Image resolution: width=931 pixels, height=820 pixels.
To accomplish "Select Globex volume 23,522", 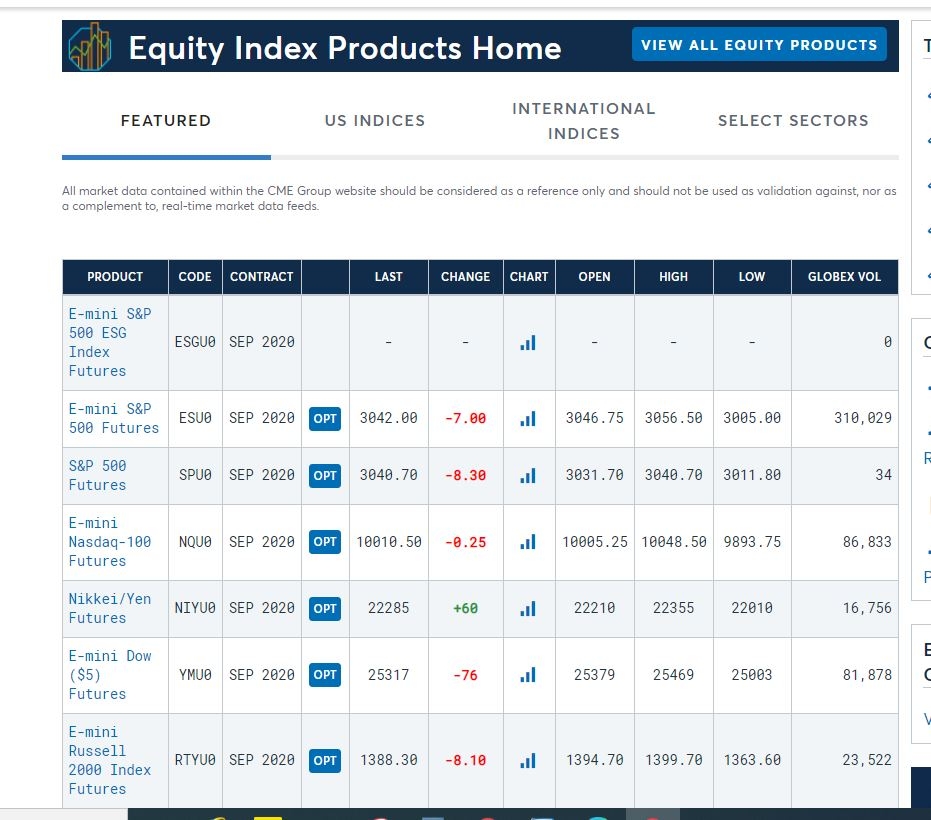I will (x=867, y=761).
